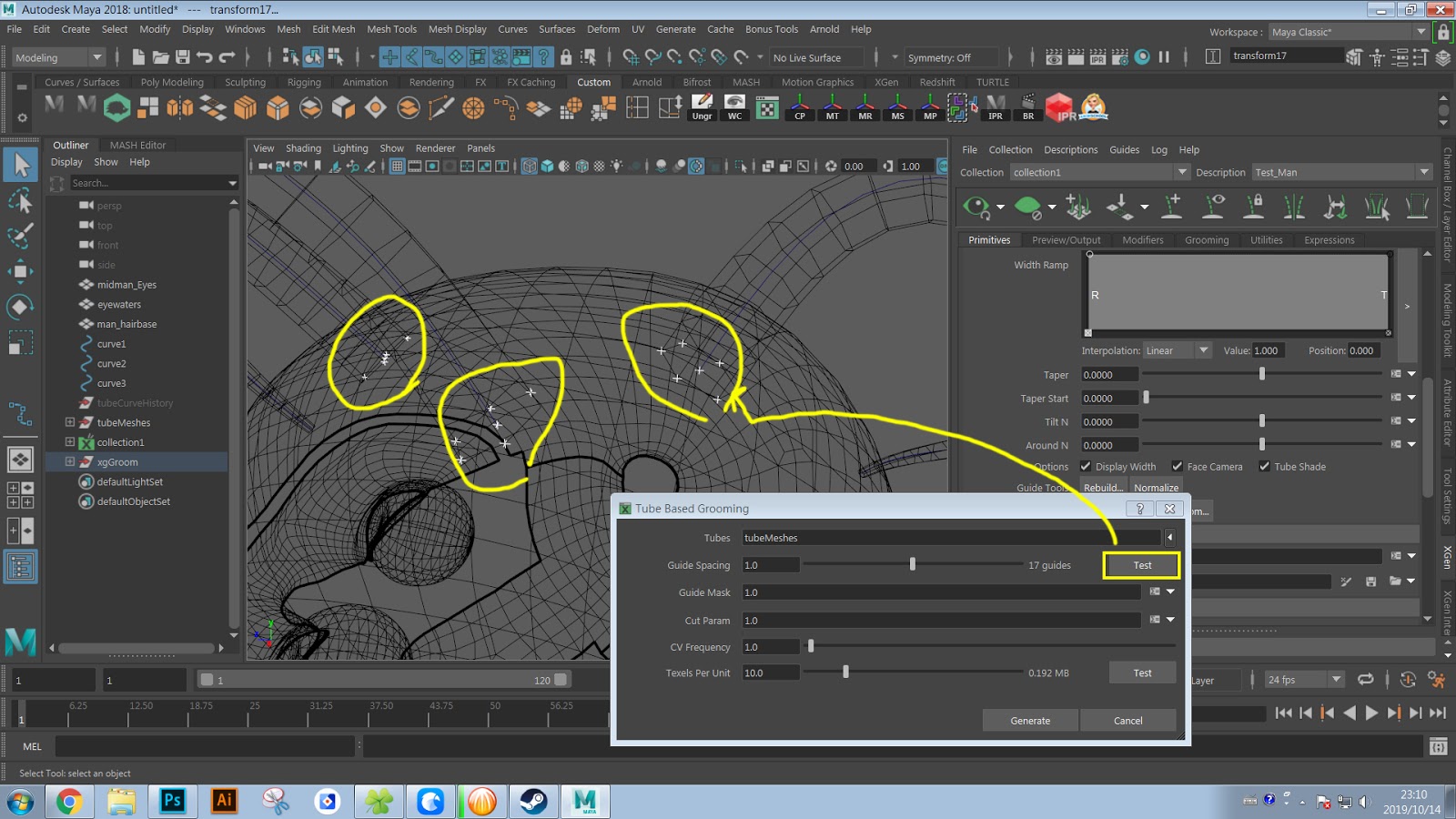Open the Interpolation dropdown set to Linear

(x=1177, y=350)
